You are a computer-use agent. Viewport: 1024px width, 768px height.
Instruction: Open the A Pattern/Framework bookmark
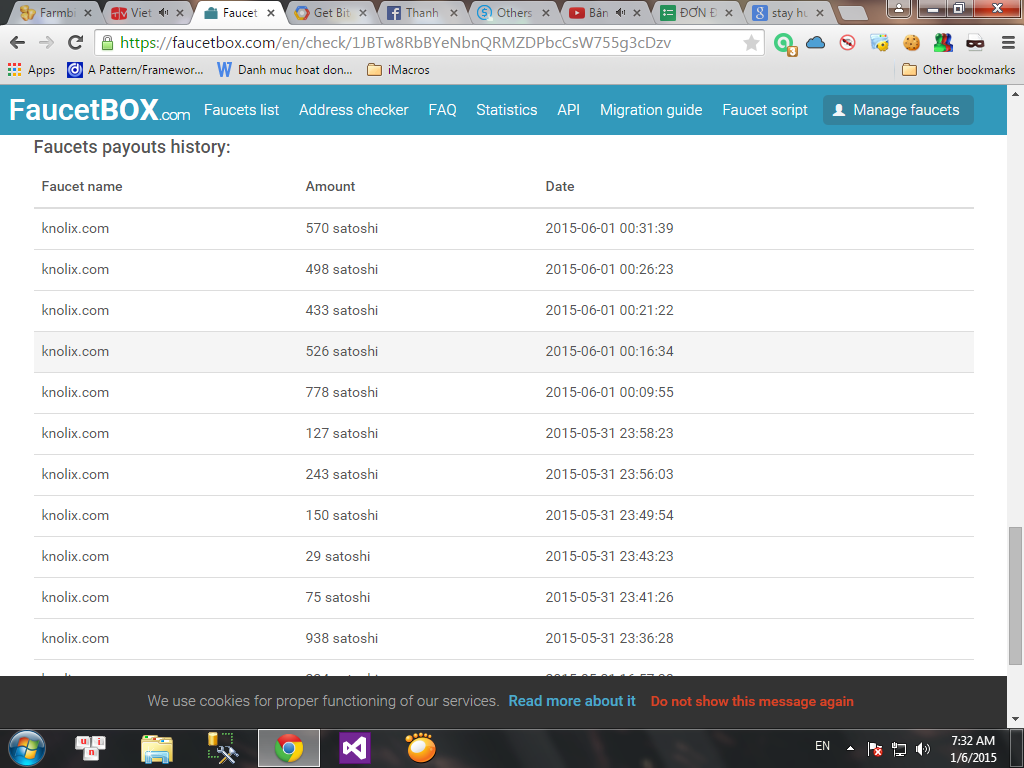click(136, 70)
